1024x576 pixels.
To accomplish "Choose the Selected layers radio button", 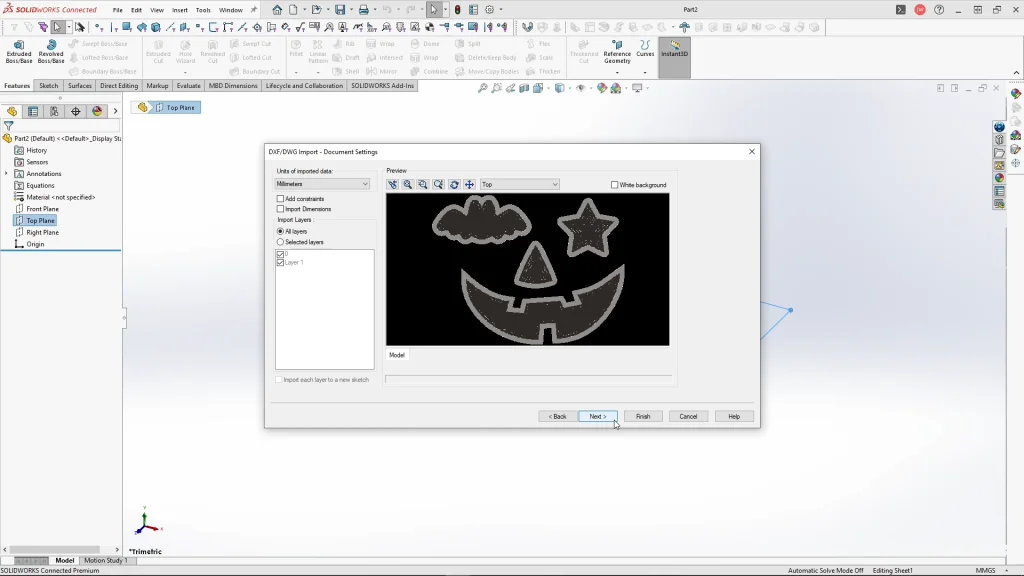I will [280, 242].
